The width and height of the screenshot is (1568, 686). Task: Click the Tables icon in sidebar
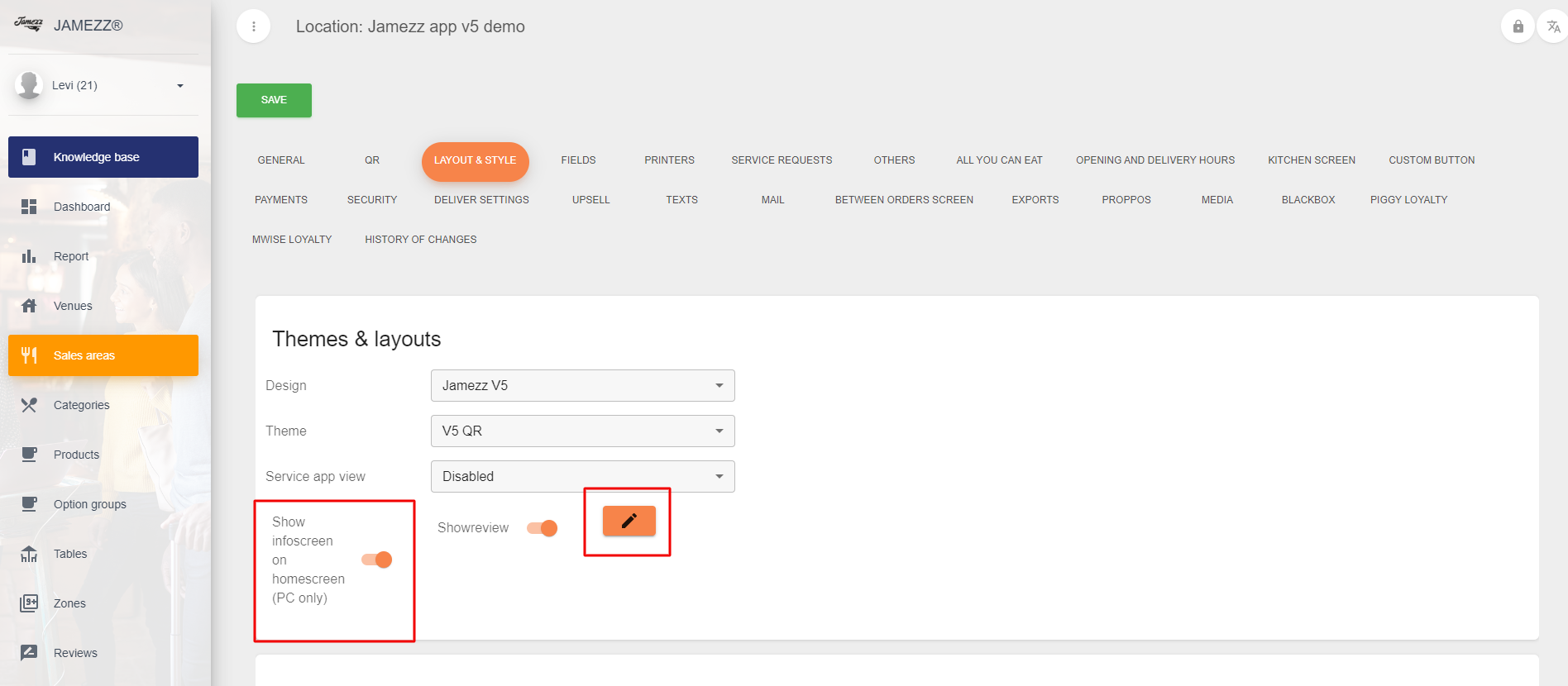click(29, 554)
